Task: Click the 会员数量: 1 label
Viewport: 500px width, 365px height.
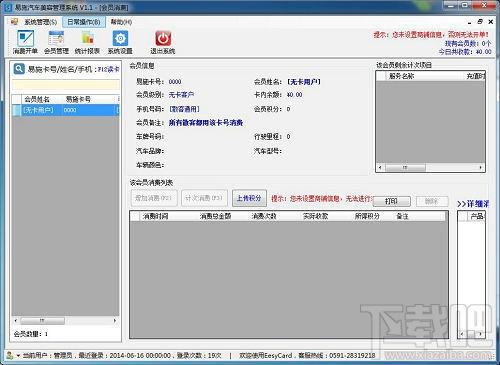Action: click(31, 334)
